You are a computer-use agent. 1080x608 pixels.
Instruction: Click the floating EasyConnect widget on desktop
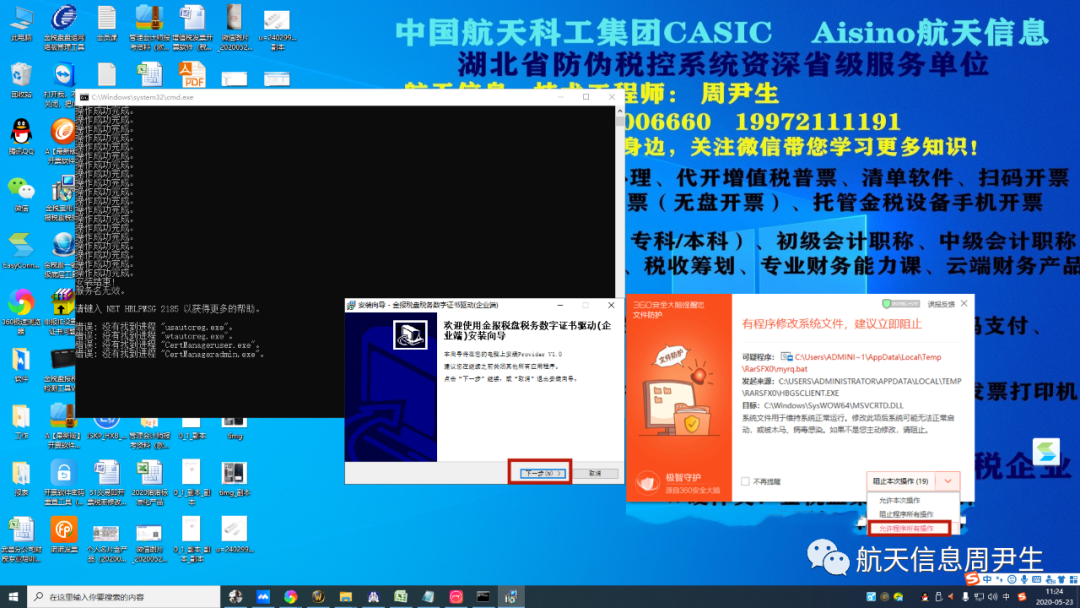click(x=1046, y=452)
